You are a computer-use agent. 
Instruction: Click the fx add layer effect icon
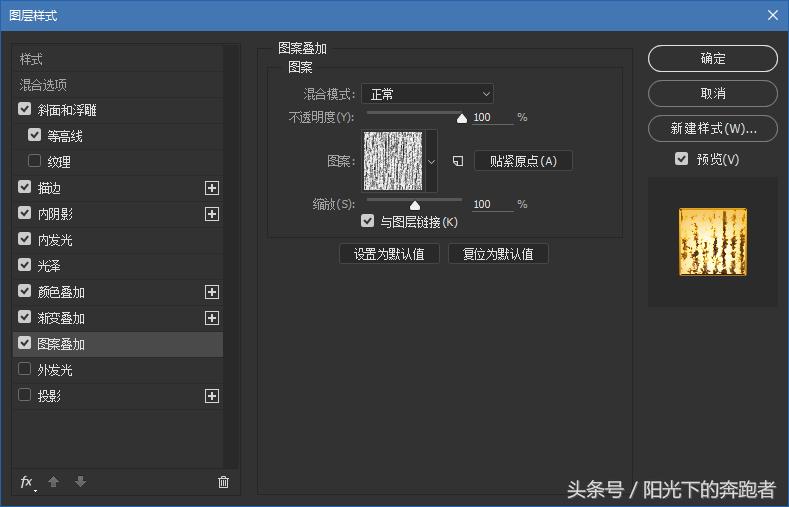(28, 482)
